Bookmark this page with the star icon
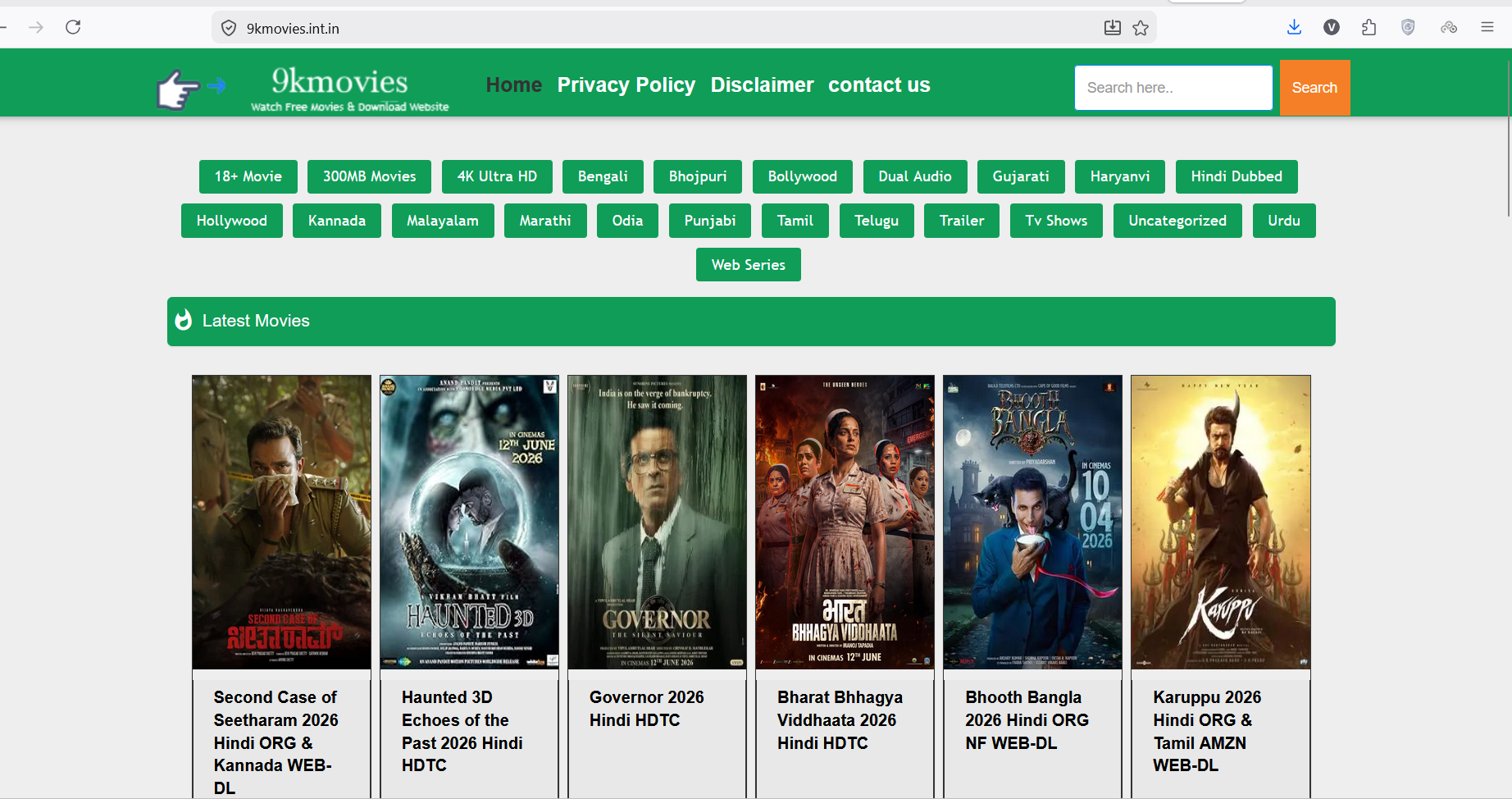The image size is (1512, 799). [1141, 28]
